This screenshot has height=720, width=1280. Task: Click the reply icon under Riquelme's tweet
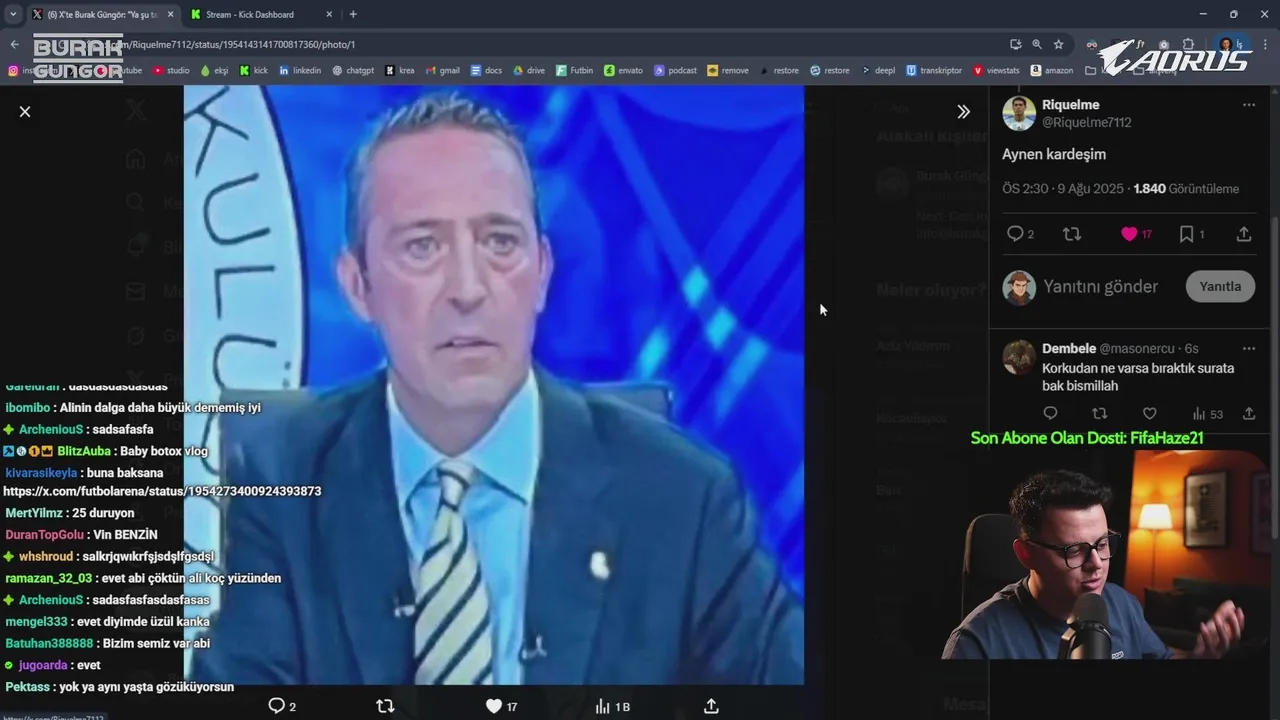point(1015,234)
